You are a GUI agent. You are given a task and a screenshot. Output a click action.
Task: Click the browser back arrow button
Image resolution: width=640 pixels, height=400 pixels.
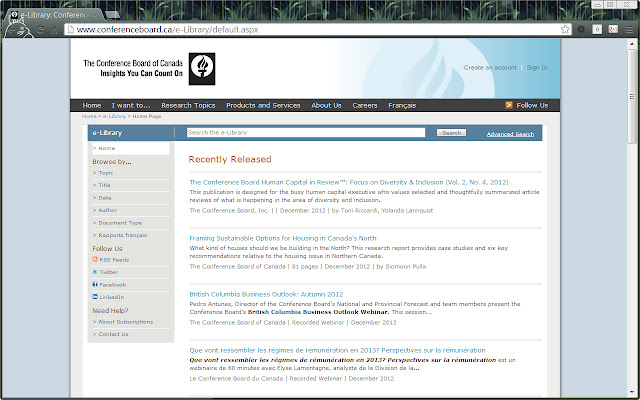(x=12, y=30)
